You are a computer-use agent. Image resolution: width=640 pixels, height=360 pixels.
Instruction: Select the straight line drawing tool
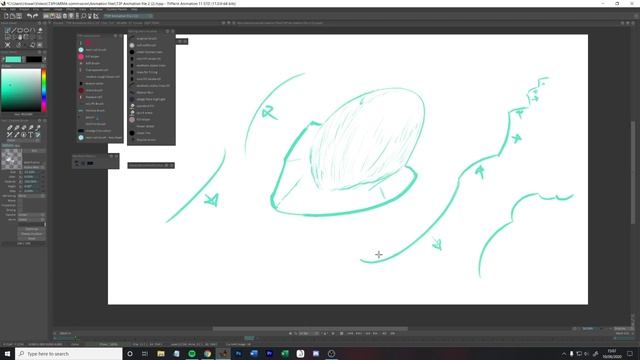pyautogui.click(x=13, y=30)
